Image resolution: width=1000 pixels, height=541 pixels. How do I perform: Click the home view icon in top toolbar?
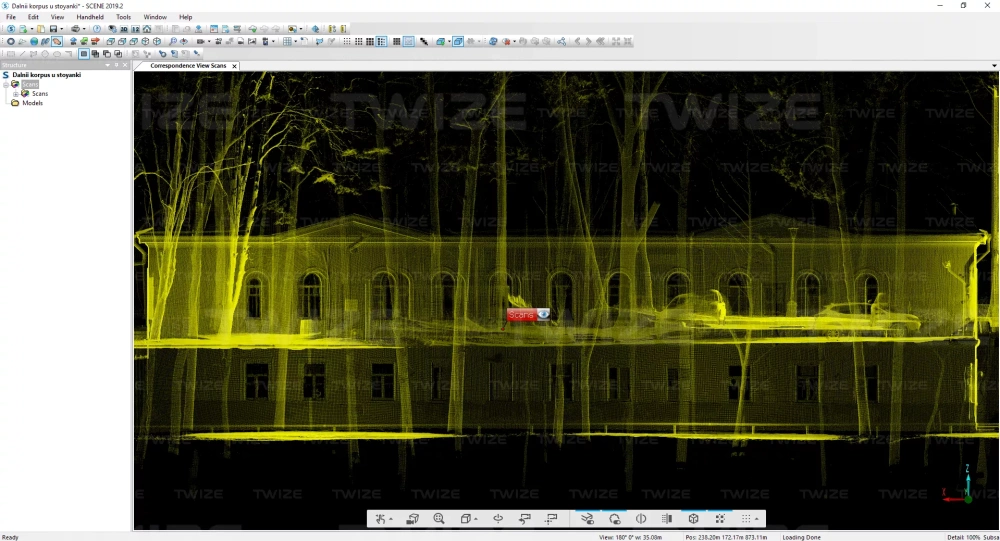coord(147,29)
